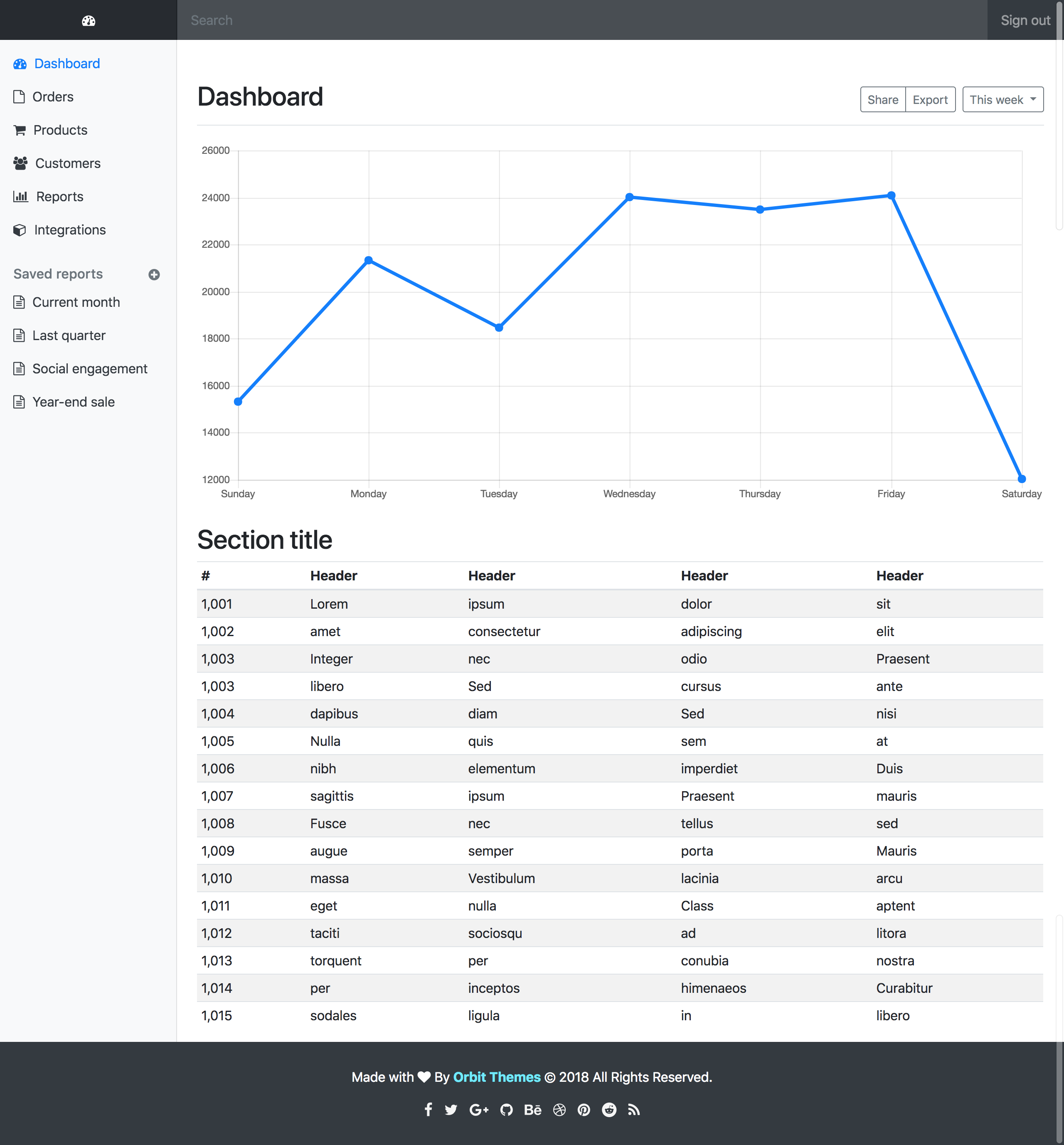Click the Pinterest icon in footer

[584, 1109]
